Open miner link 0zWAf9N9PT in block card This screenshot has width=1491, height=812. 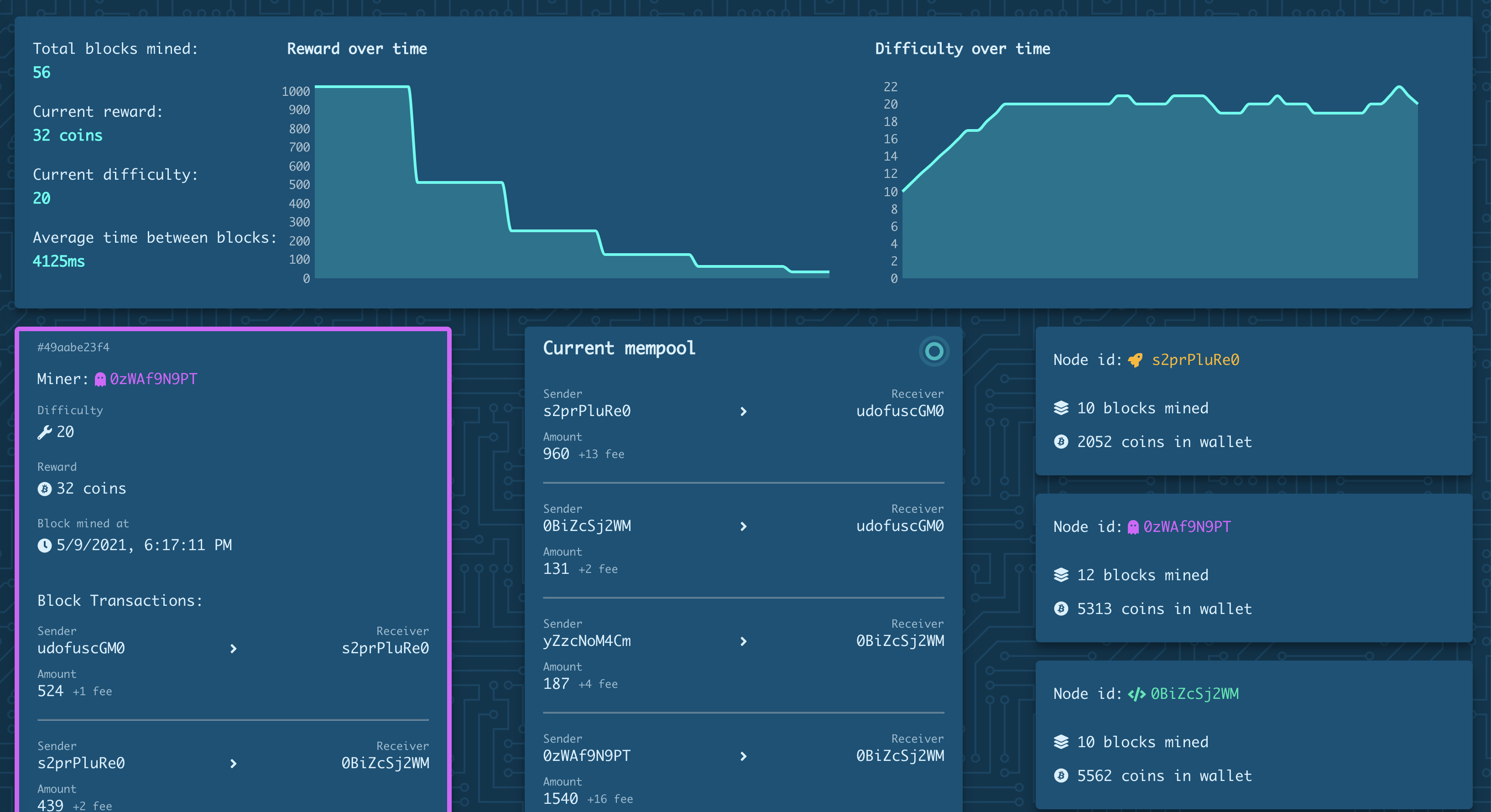(x=153, y=379)
